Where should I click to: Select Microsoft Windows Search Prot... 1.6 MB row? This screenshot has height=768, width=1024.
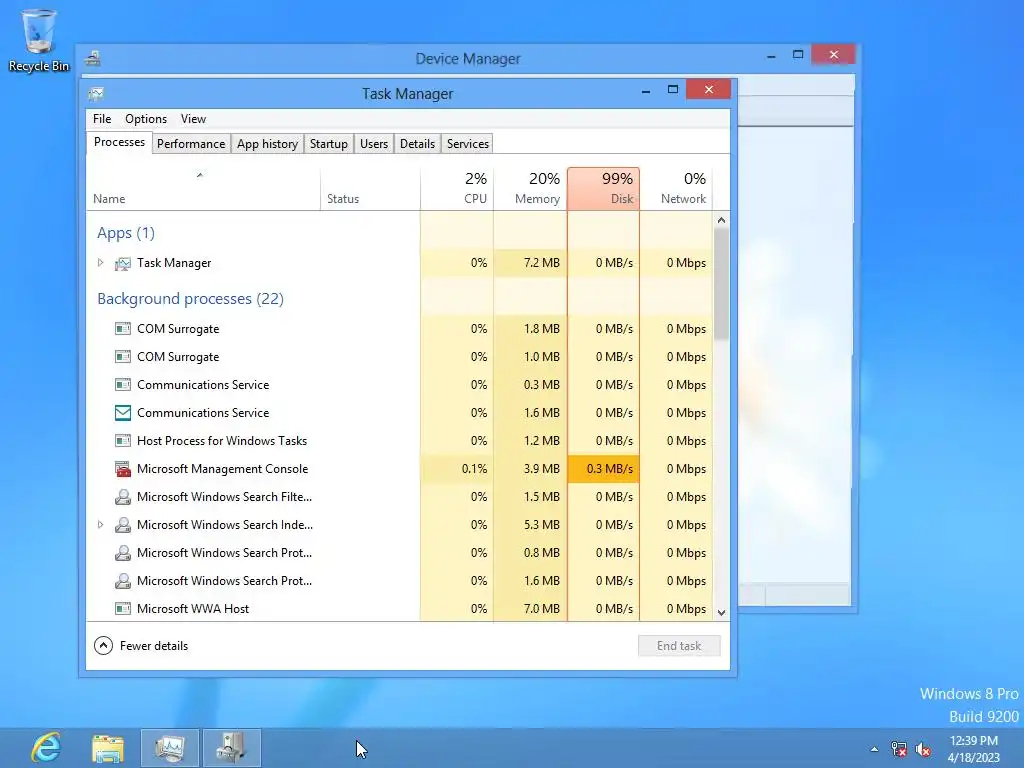click(400, 581)
